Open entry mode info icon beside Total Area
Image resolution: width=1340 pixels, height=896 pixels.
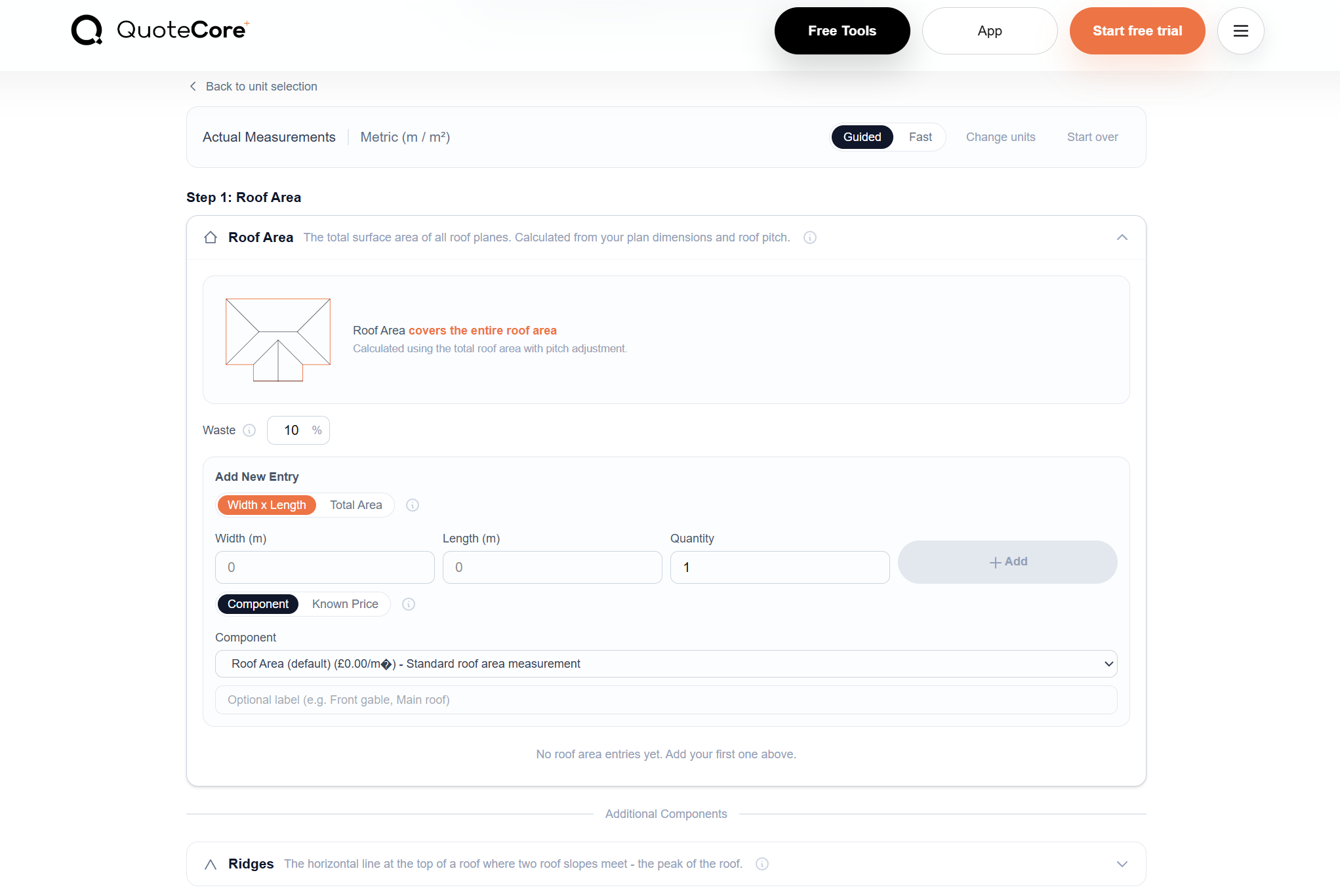[x=413, y=505]
